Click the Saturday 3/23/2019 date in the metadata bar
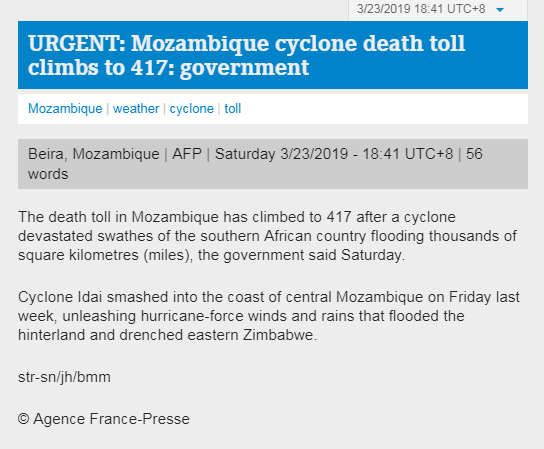This screenshot has width=544, height=449. 281,154
